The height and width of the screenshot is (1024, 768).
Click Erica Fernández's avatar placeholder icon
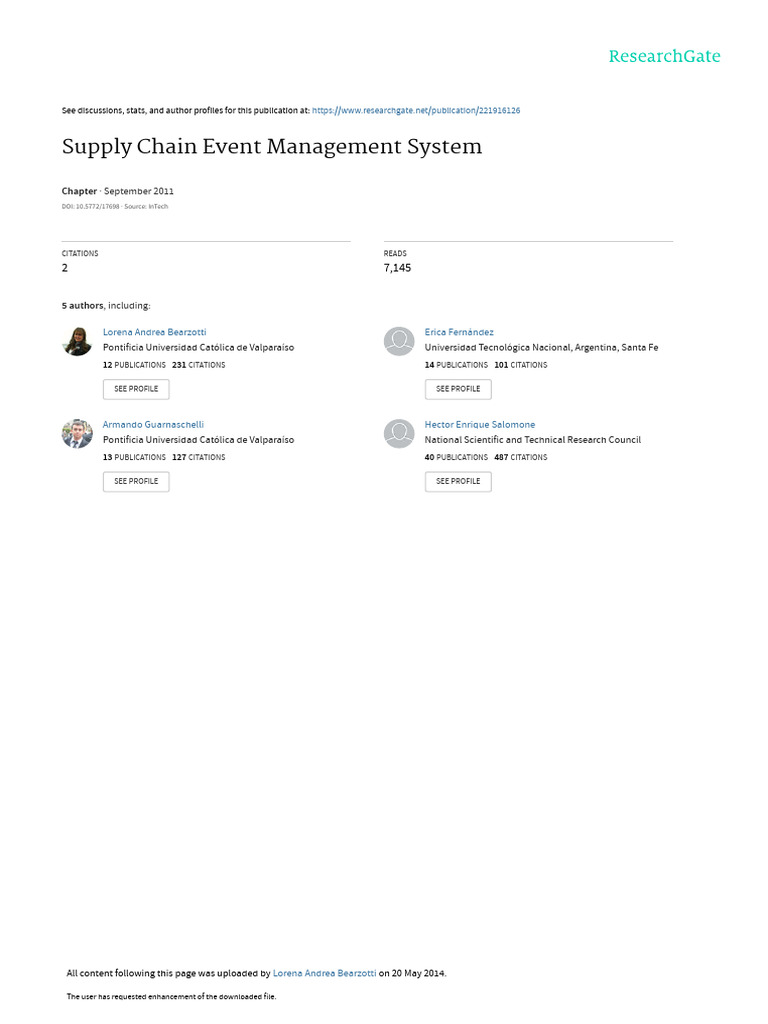pyautogui.click(x=399, y=342)
